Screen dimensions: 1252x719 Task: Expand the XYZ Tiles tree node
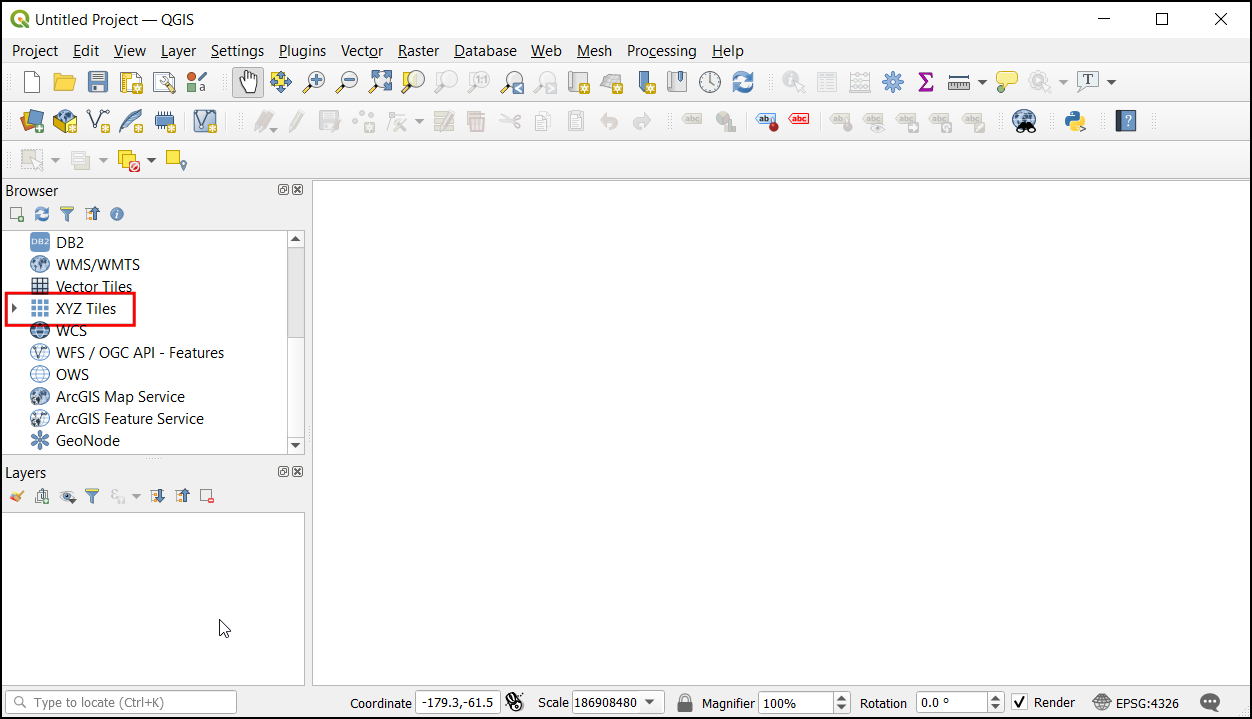(14, 308)
